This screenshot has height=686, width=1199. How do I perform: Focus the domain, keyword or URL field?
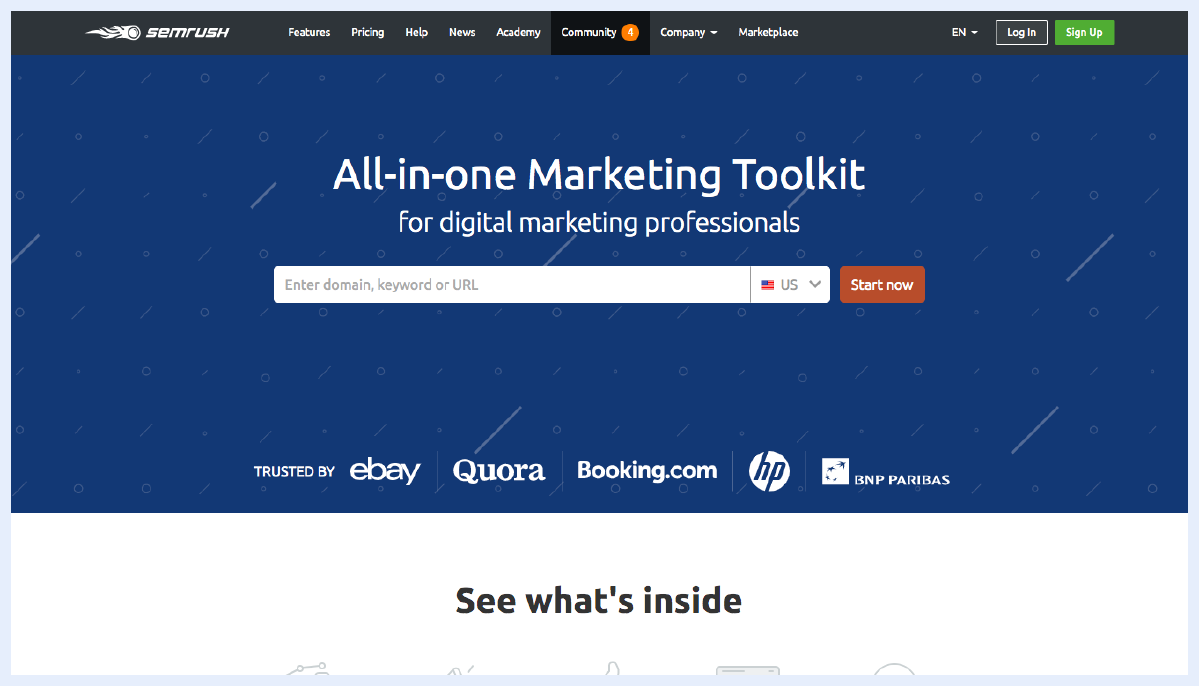512,284
